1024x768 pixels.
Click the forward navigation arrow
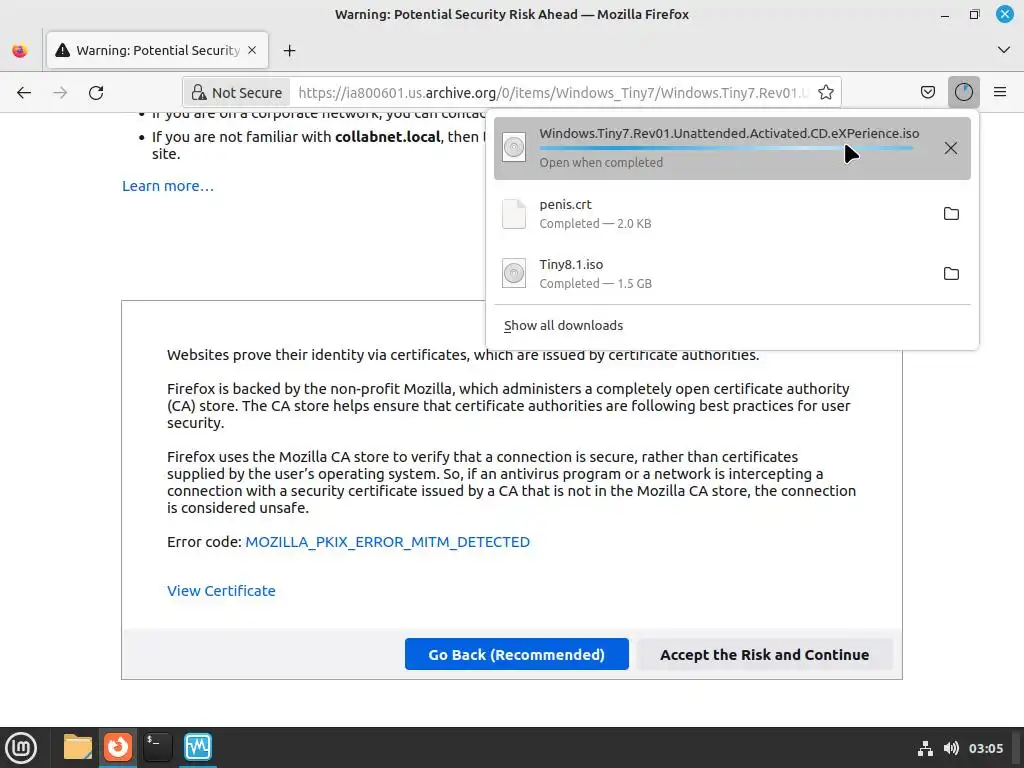click(60, 93)
